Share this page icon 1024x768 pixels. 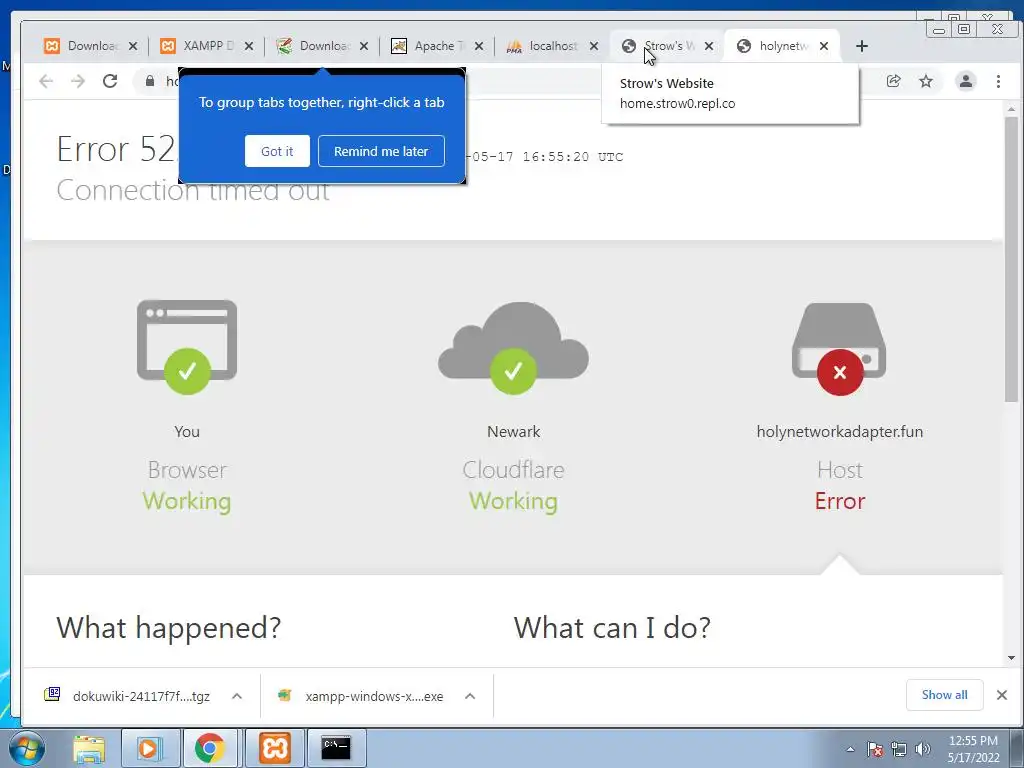893,81
